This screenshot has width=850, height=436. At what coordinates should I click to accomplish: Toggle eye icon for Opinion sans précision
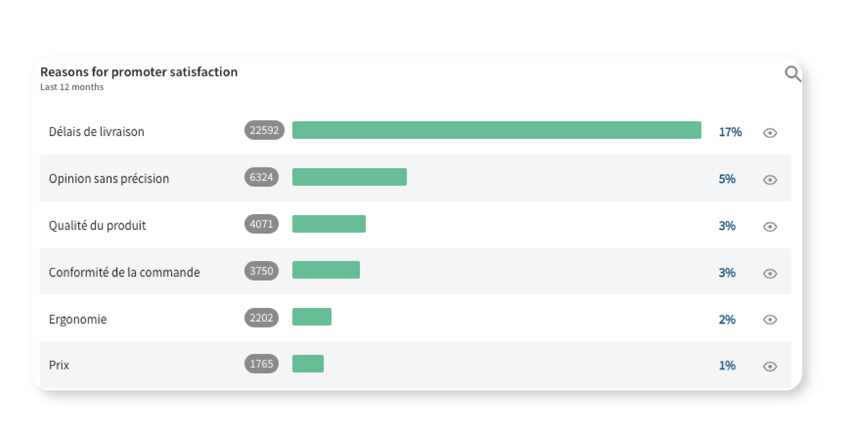pos(770,179)
